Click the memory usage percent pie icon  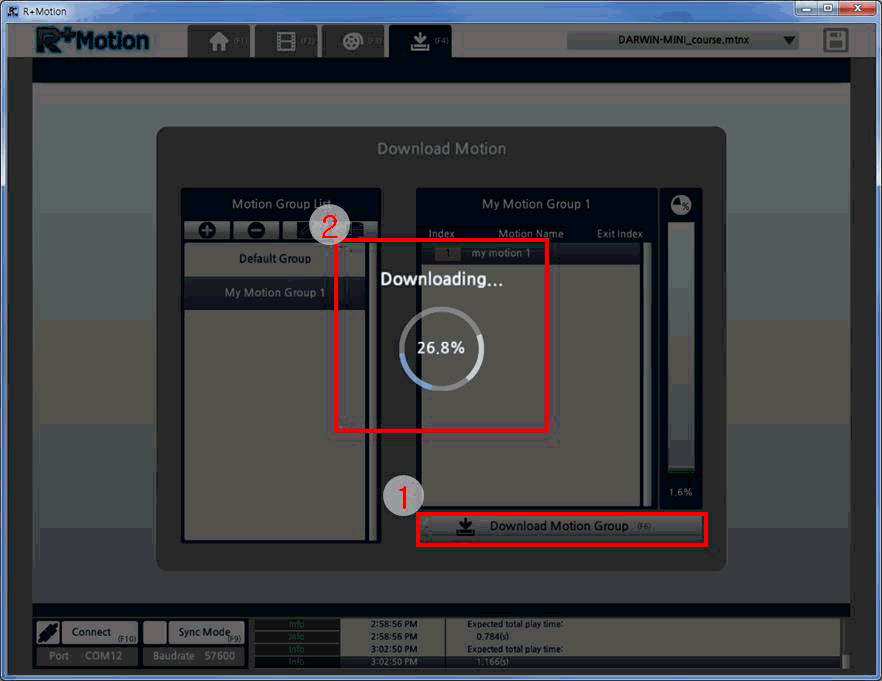pos(681,205)
